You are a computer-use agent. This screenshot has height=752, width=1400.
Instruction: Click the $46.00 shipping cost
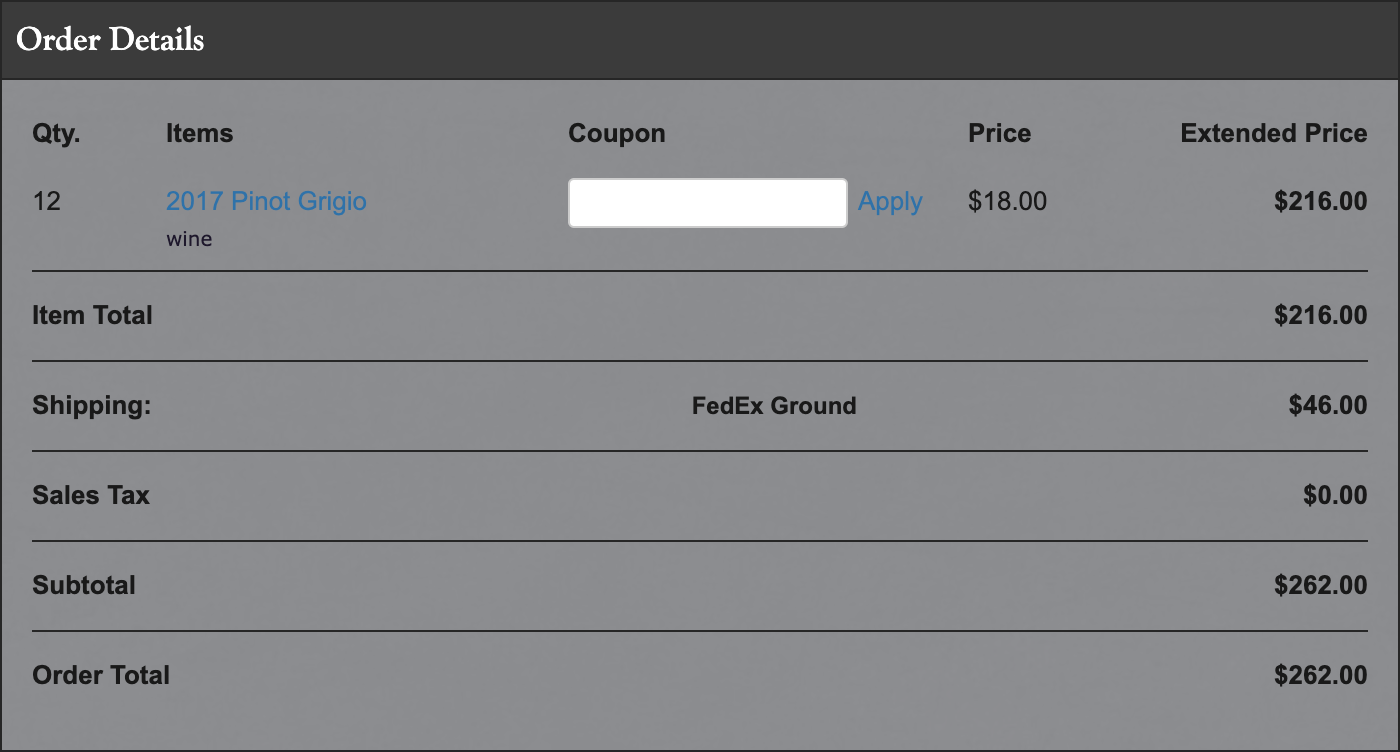coord(1328,405)
